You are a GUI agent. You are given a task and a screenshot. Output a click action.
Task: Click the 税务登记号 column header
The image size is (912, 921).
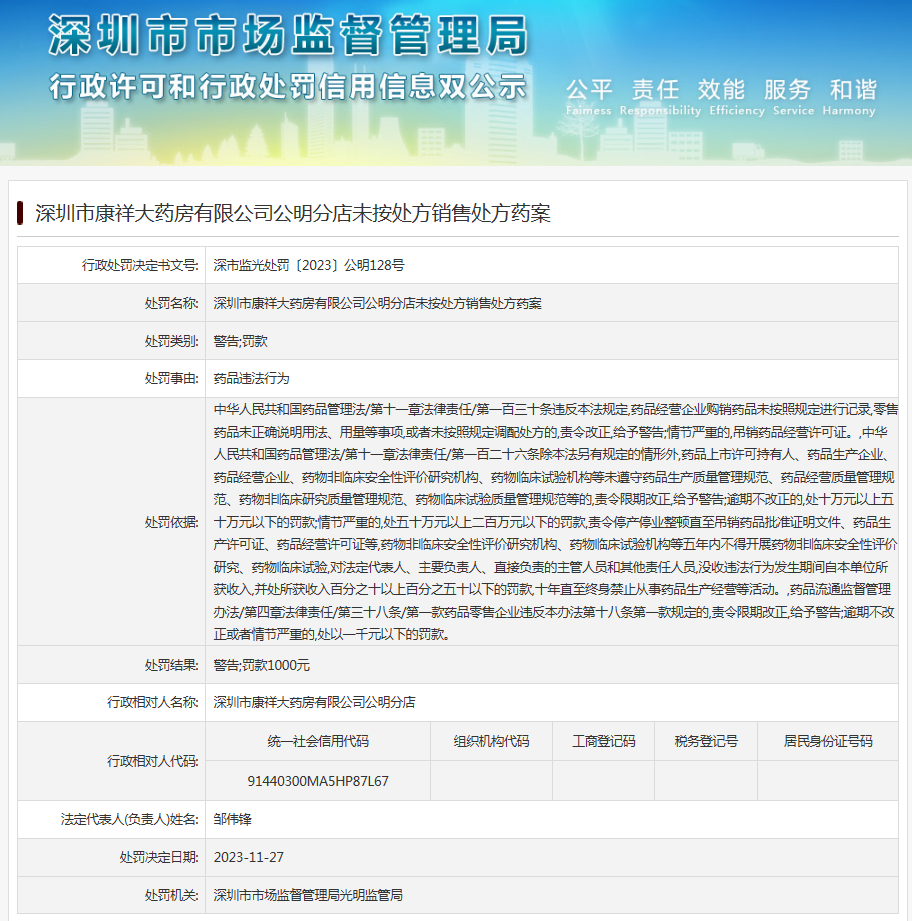click(x=706, y=741)
